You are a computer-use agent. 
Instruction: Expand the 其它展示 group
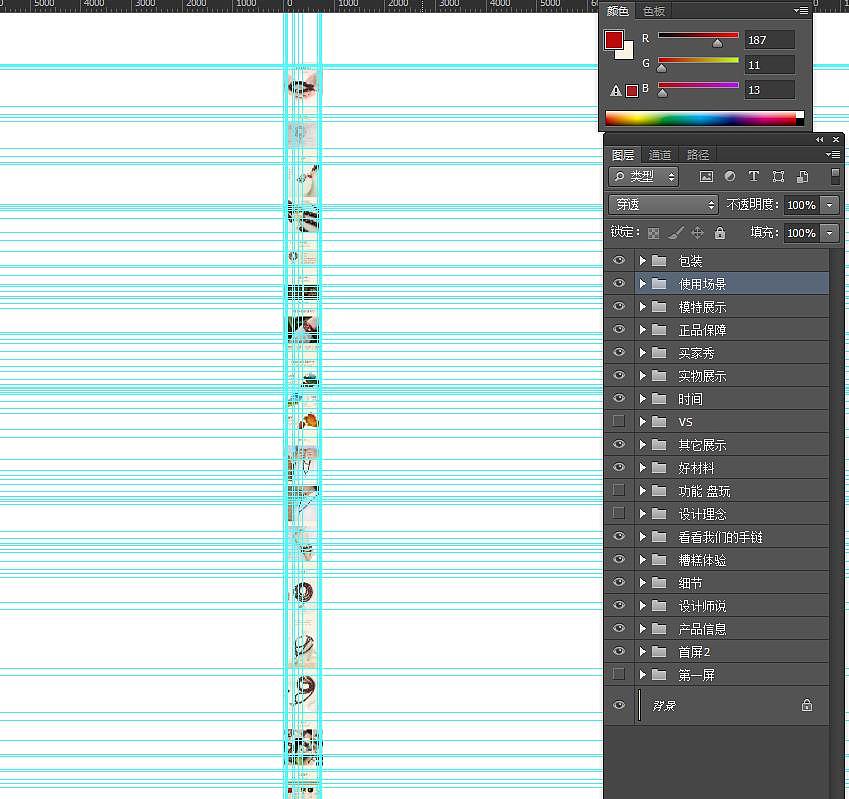click(x=643, y=445)
